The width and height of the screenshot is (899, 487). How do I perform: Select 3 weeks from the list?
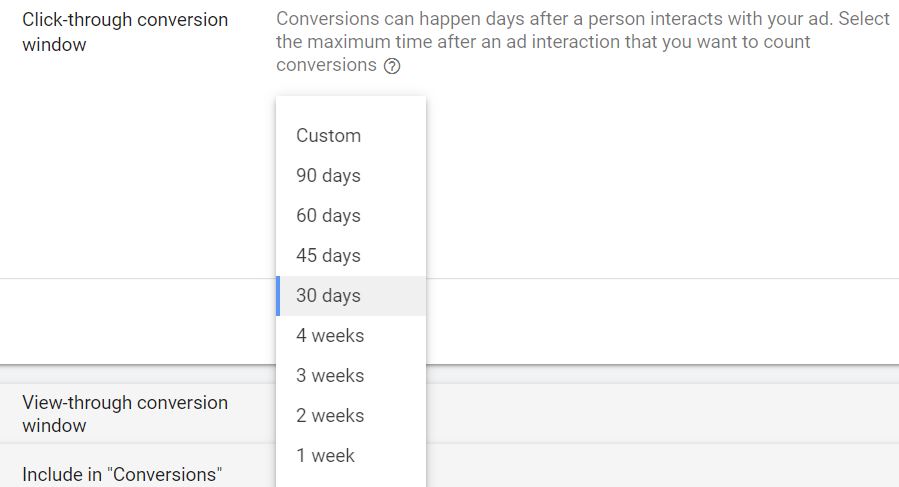(330, 376)
